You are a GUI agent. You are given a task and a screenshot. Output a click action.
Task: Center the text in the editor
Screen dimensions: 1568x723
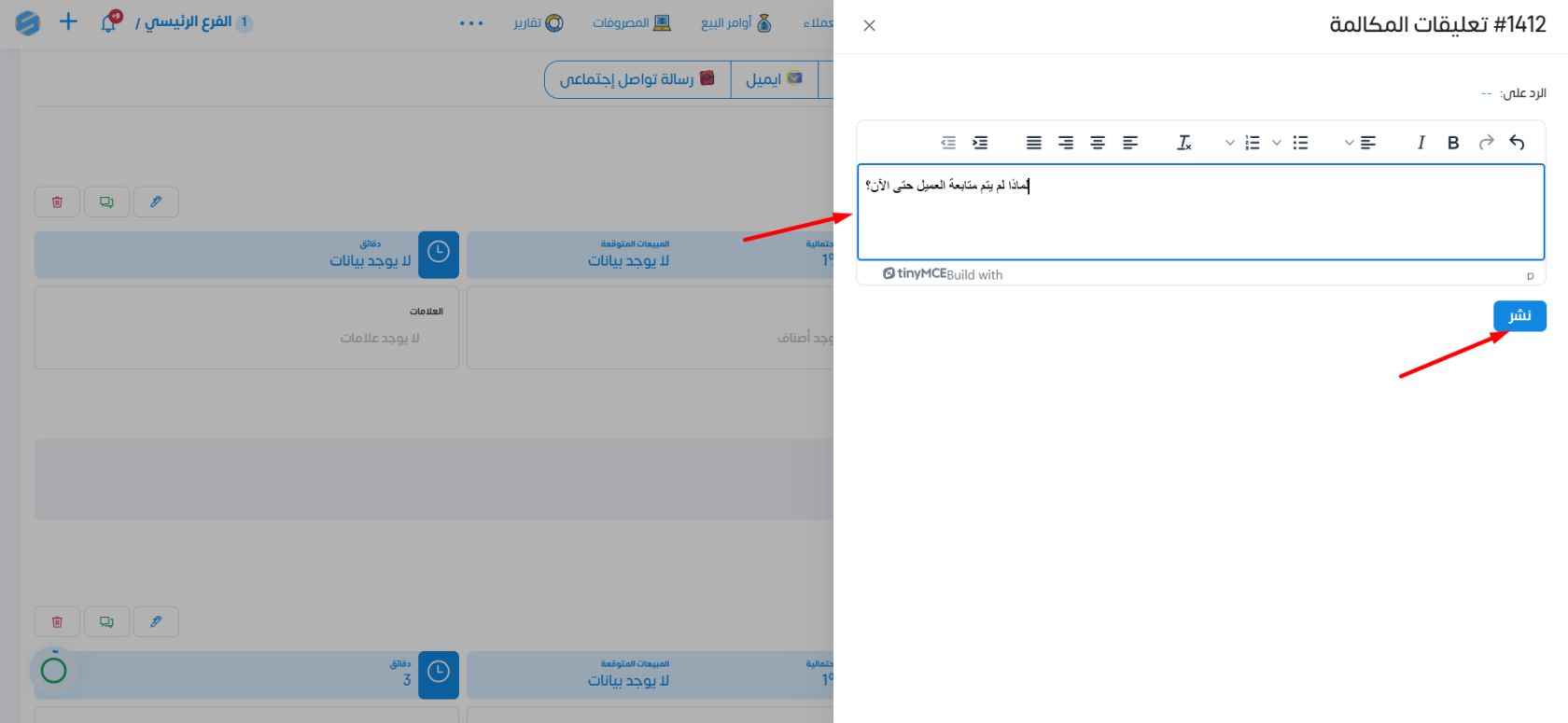1098,143
